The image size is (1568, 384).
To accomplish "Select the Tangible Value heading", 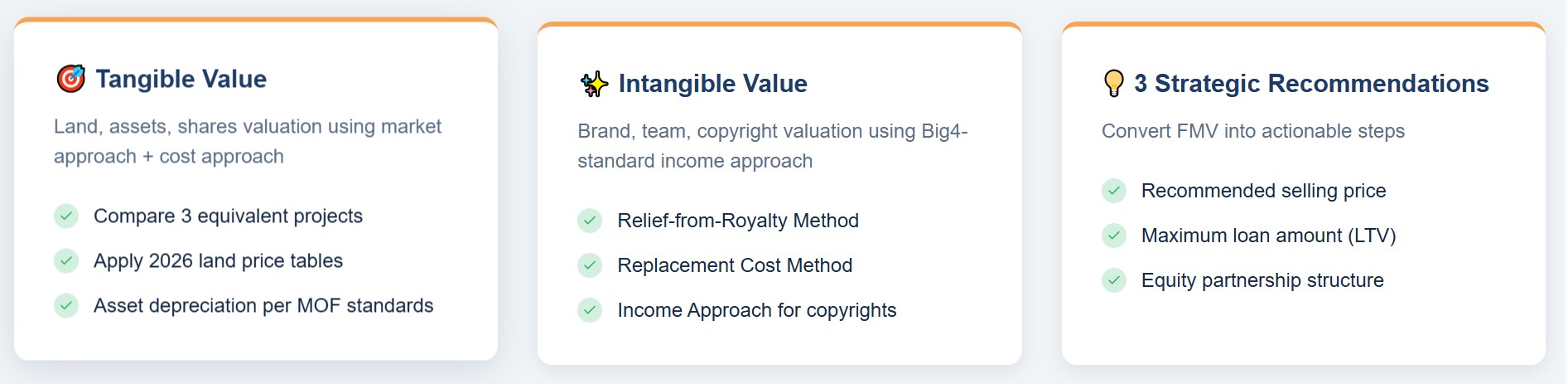I will point(181,79).
